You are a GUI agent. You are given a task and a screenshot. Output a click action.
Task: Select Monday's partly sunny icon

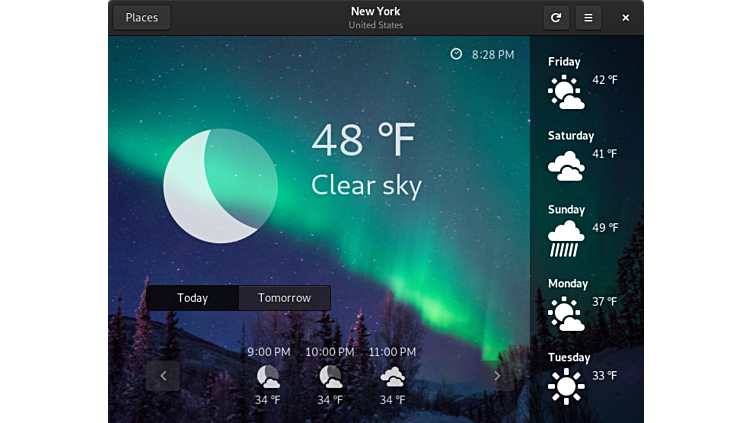[566, 314]
